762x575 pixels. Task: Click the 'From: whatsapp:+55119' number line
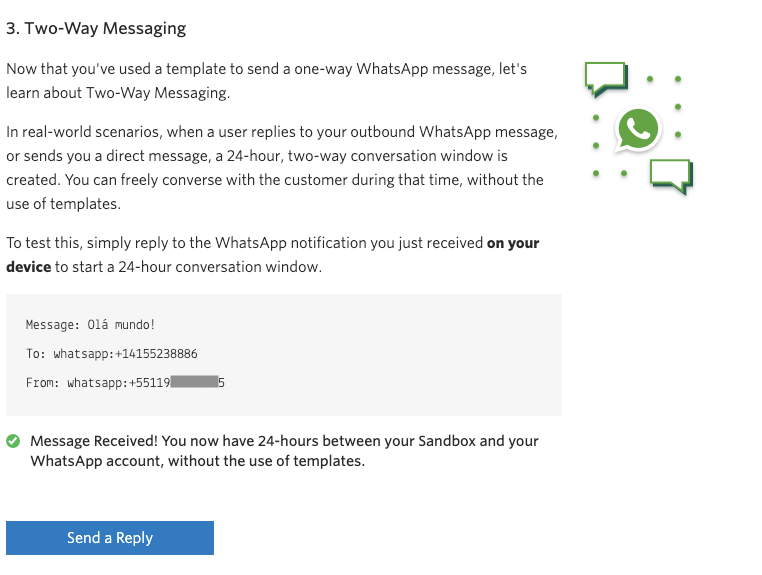tap(125, 383)
